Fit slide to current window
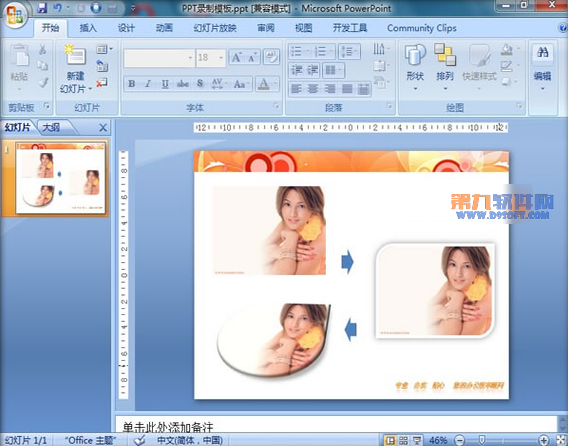Viewport: 568px width, 446px height. coord(561,440)
